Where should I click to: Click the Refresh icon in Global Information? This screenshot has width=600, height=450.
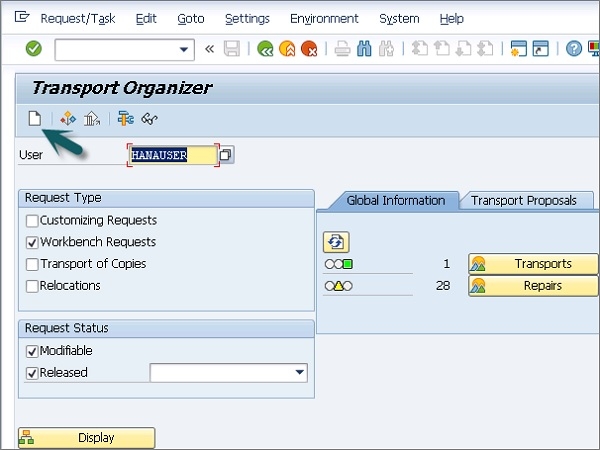pos(336,242)
